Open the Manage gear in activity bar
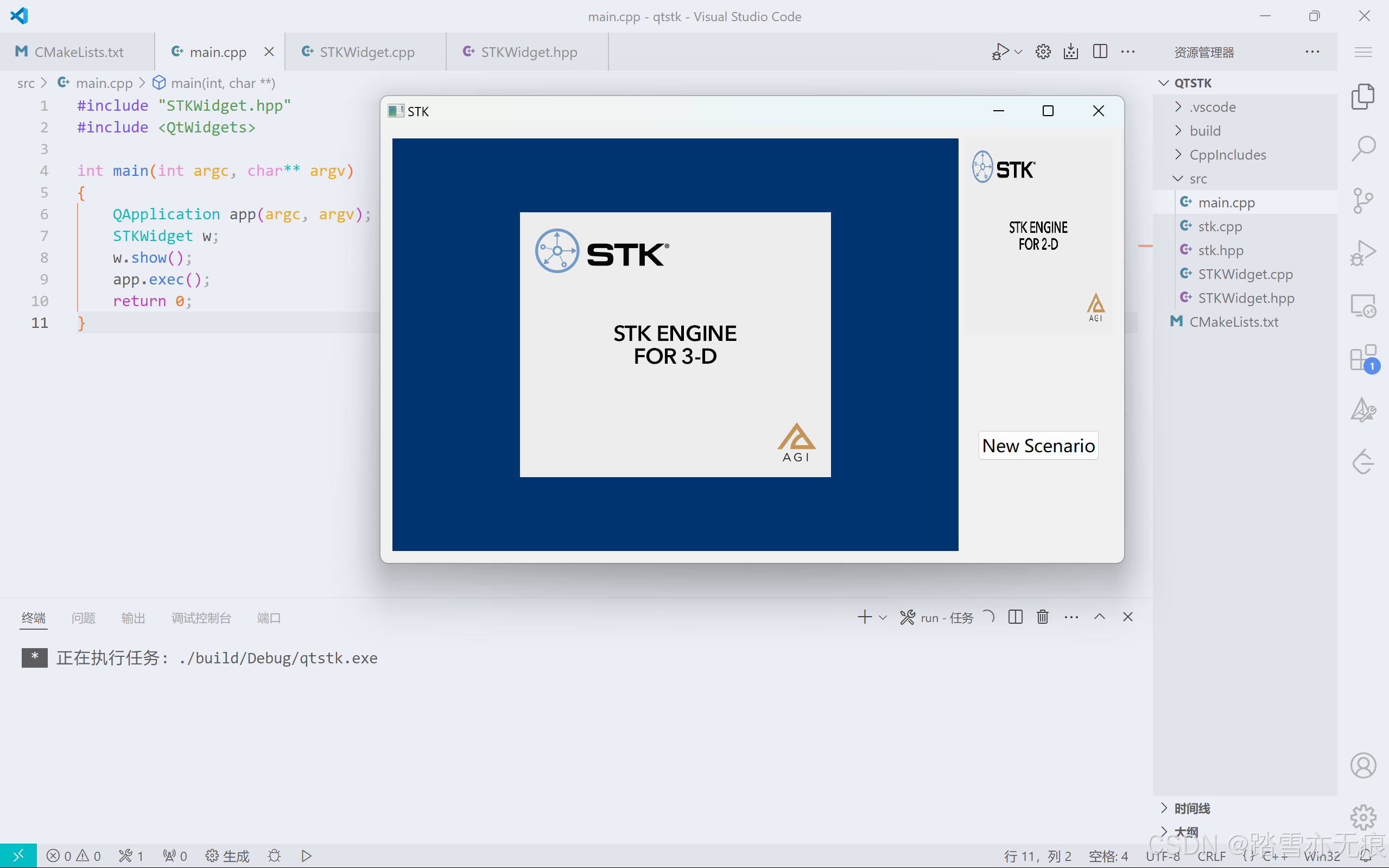 (1363, 818)
